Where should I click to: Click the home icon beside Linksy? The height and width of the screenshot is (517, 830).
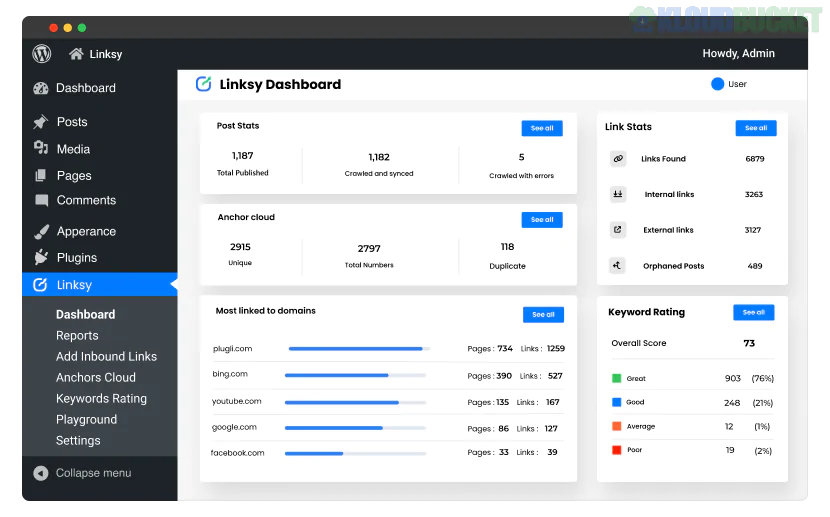76,53
